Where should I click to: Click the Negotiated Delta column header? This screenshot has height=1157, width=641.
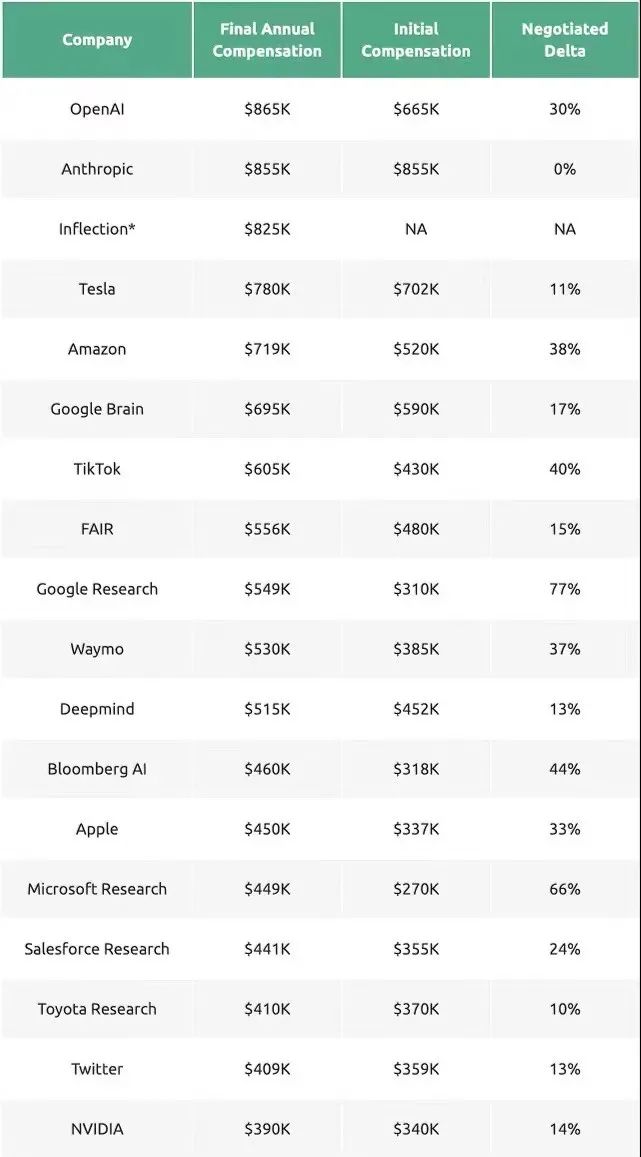(565, 40)
